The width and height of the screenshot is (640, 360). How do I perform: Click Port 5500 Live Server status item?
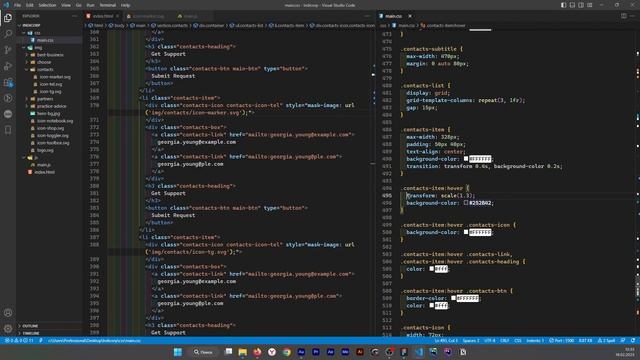click(x=562, y=340)
